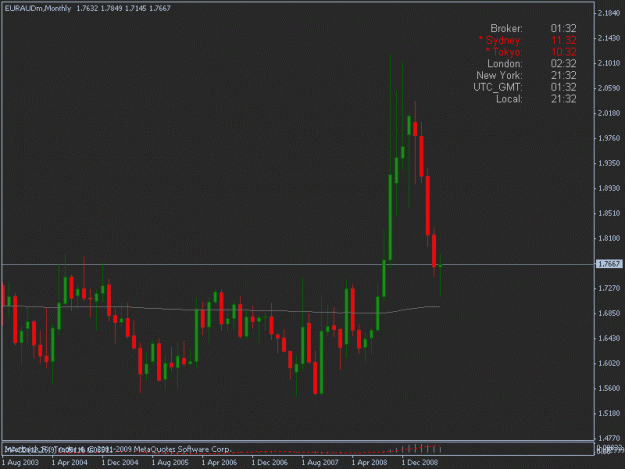The width and height of the screenshot is (625, 469).
Task: Click the London: clock label
Action: click(x=505, y=64)
